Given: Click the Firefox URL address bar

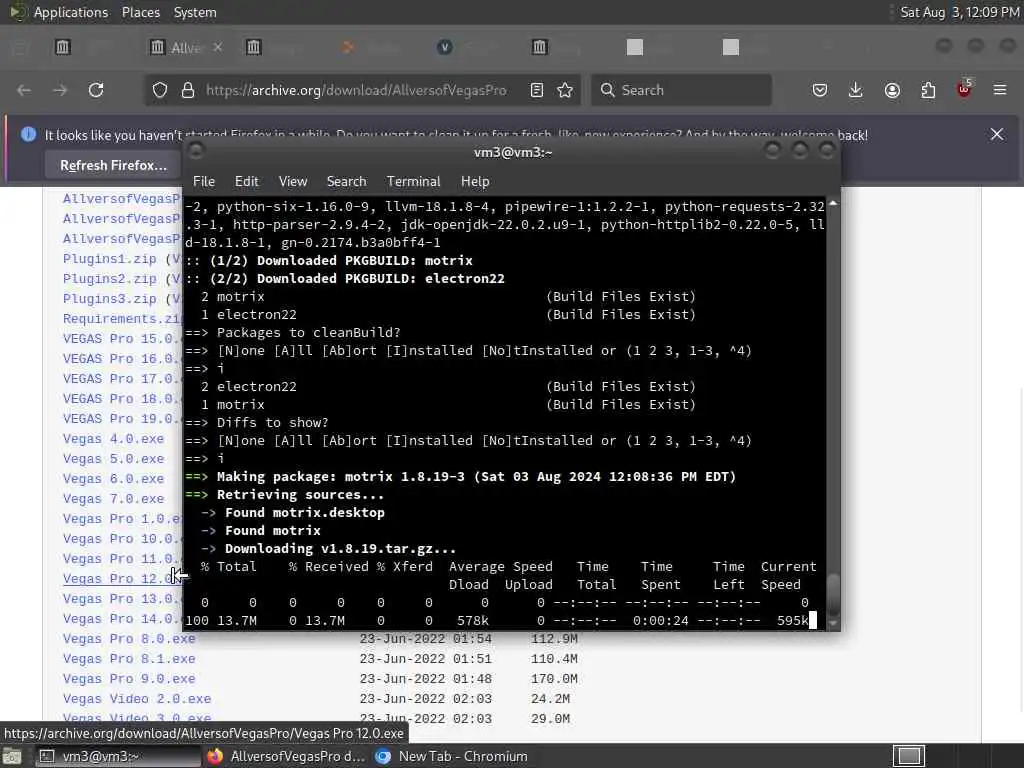Looking at the screenshot, I should (x=356, y=90).
